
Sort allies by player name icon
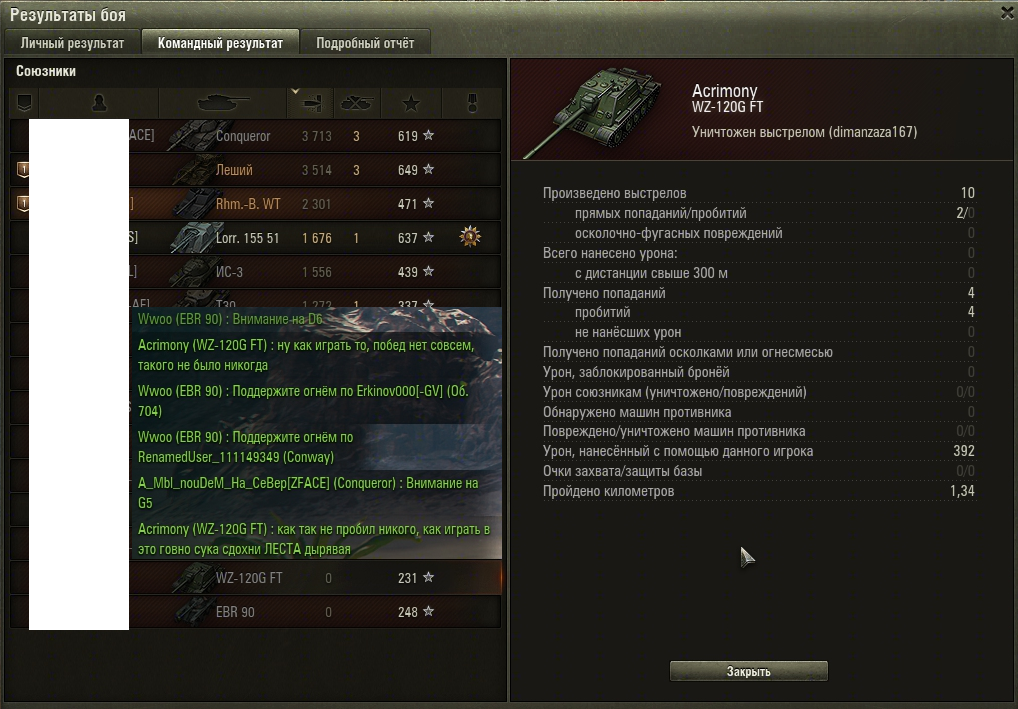click(x=99, y=103)
